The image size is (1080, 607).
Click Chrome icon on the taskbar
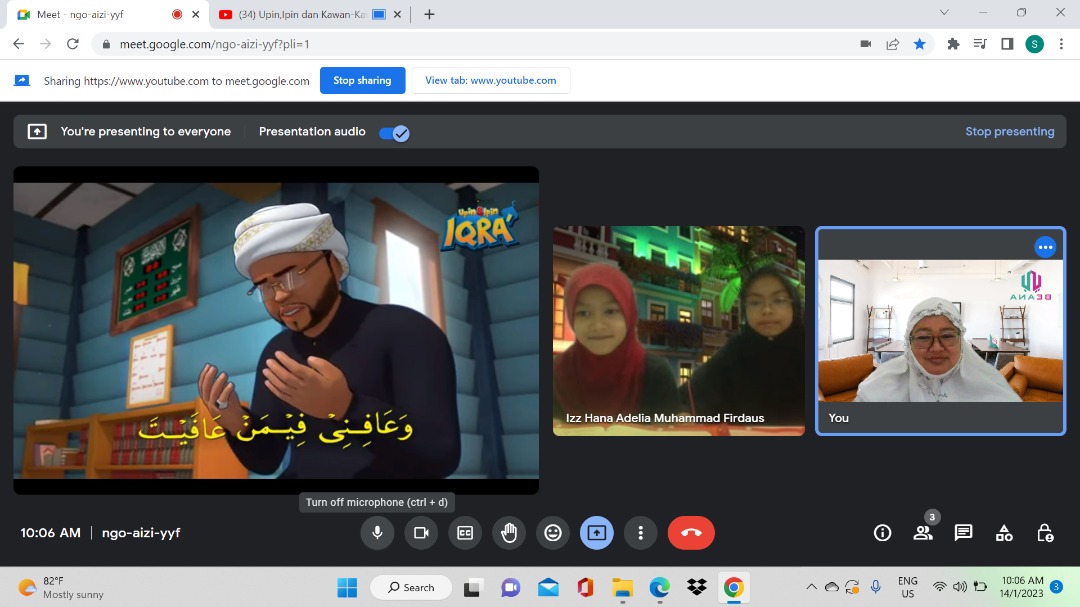point(734,588)
